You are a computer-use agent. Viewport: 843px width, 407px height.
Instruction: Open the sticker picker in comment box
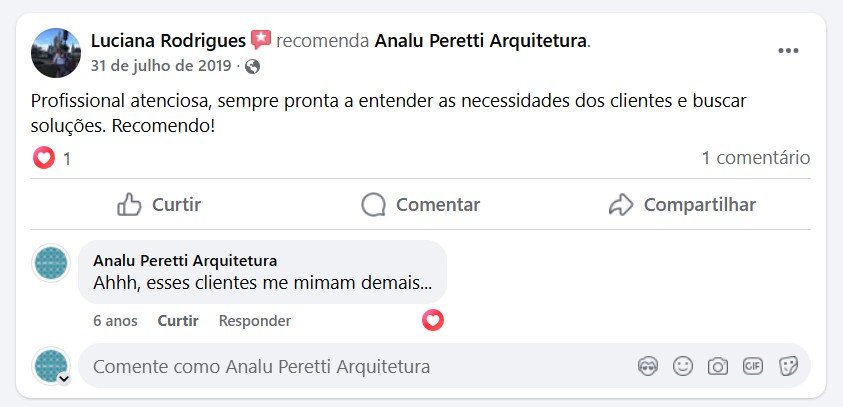click(788, 367)
